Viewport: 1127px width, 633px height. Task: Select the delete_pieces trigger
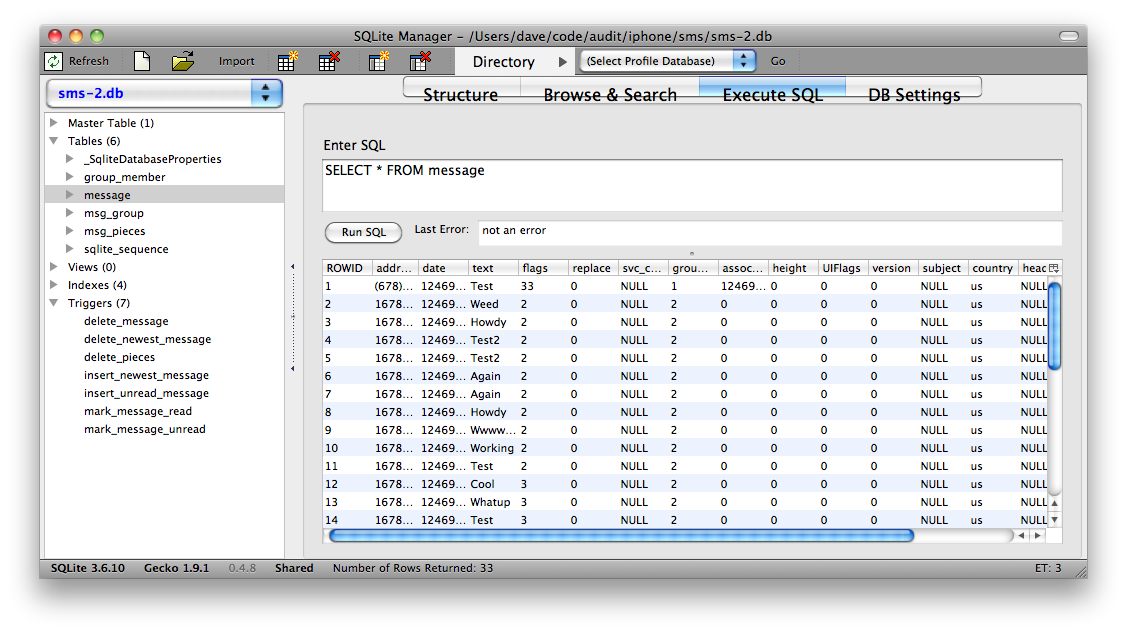(x=119, y=357)
